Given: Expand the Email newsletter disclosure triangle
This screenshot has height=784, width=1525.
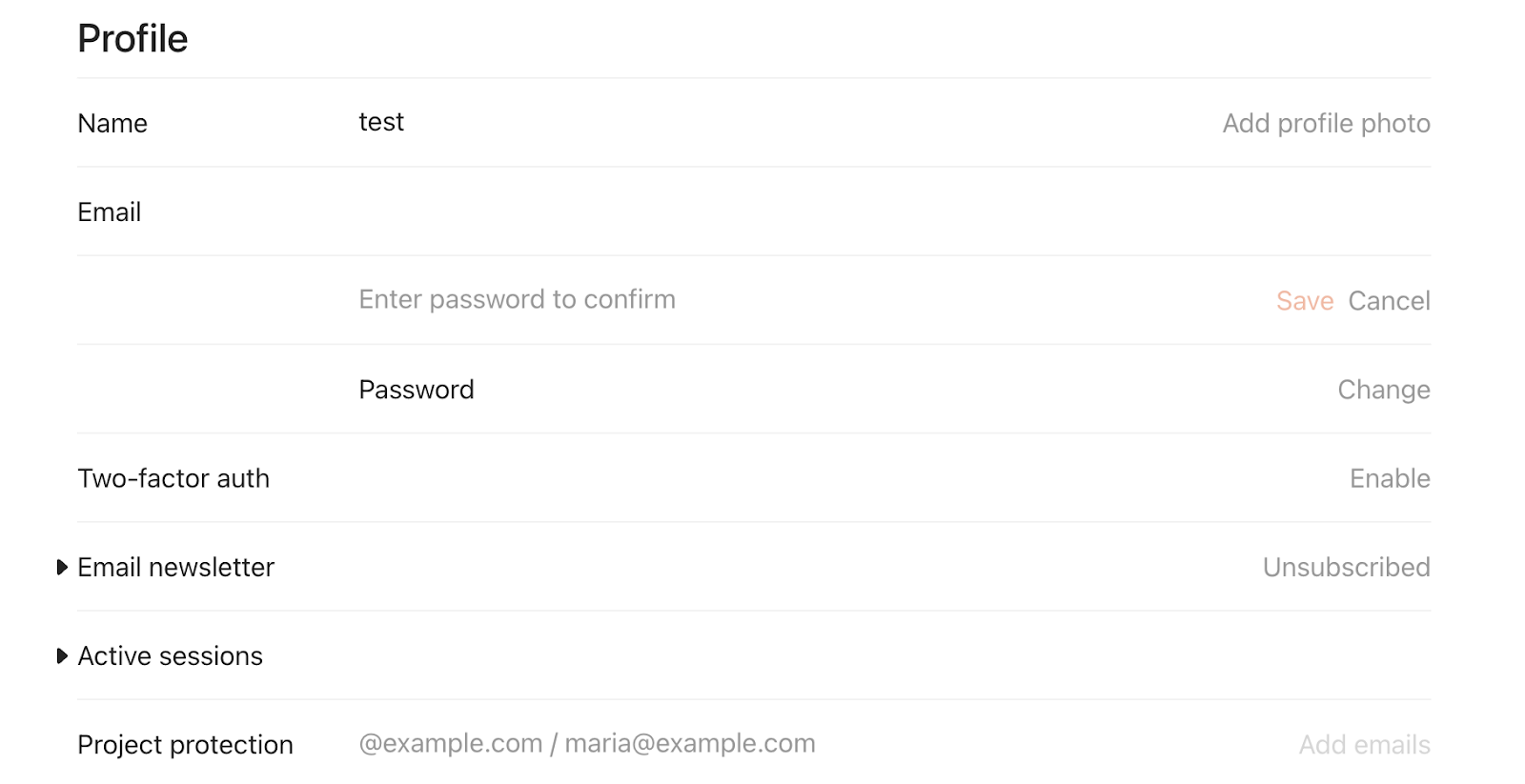Looking at the screenshot, I should coord(62,568).
